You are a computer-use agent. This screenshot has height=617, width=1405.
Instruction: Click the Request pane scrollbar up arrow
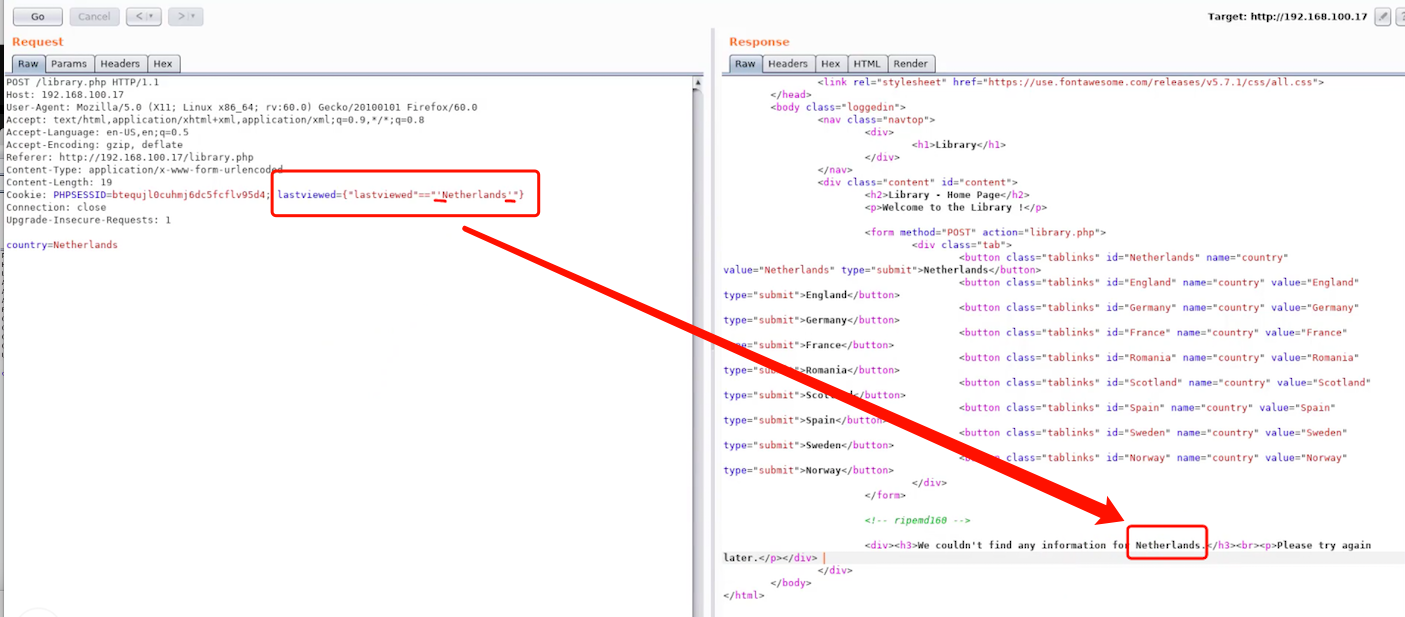[697, 84]
